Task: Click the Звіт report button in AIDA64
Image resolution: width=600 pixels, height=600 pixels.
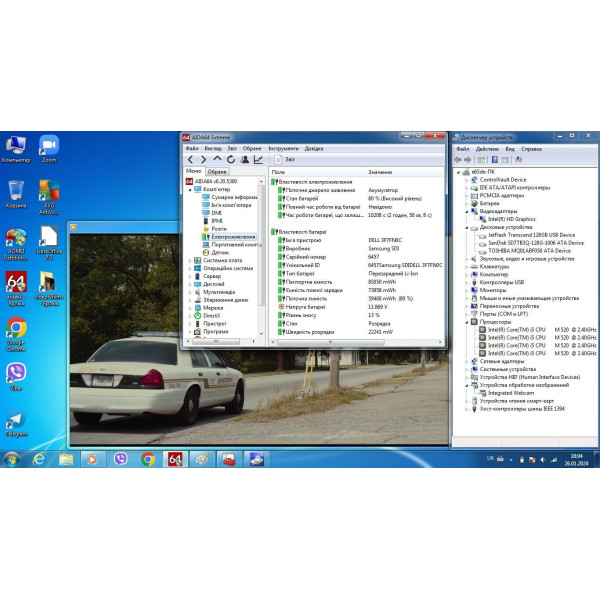Action: tap(285, 160)
